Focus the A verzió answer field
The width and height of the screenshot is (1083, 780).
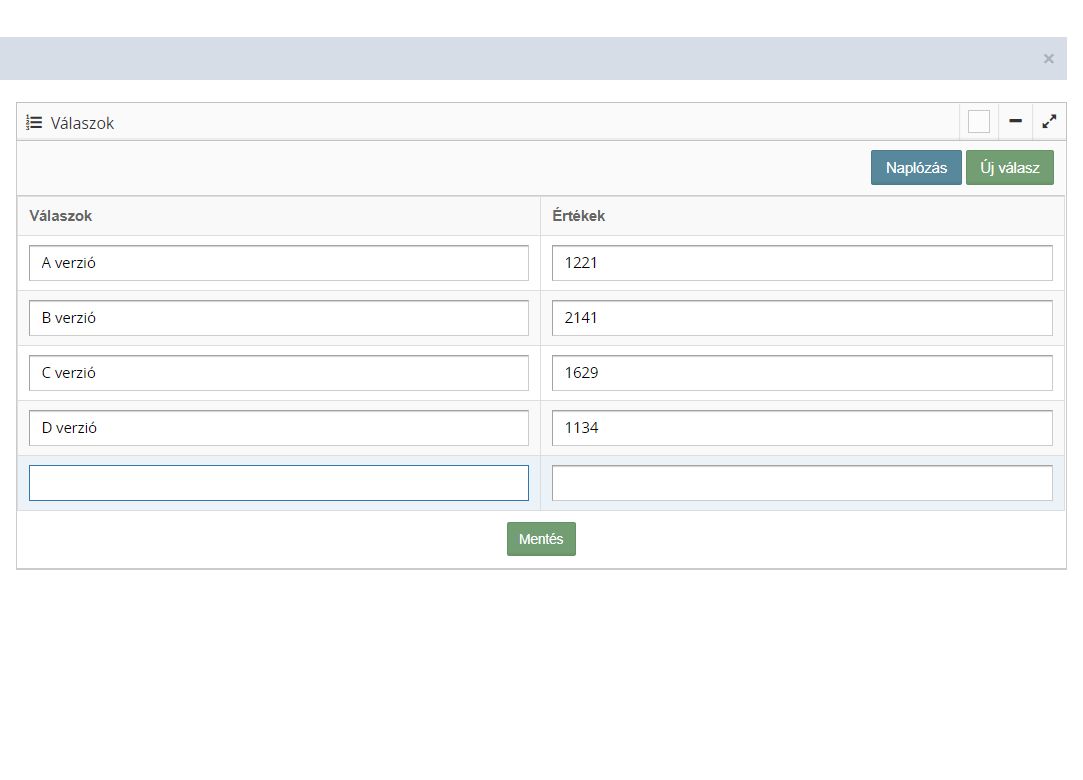tap(278, 263)
